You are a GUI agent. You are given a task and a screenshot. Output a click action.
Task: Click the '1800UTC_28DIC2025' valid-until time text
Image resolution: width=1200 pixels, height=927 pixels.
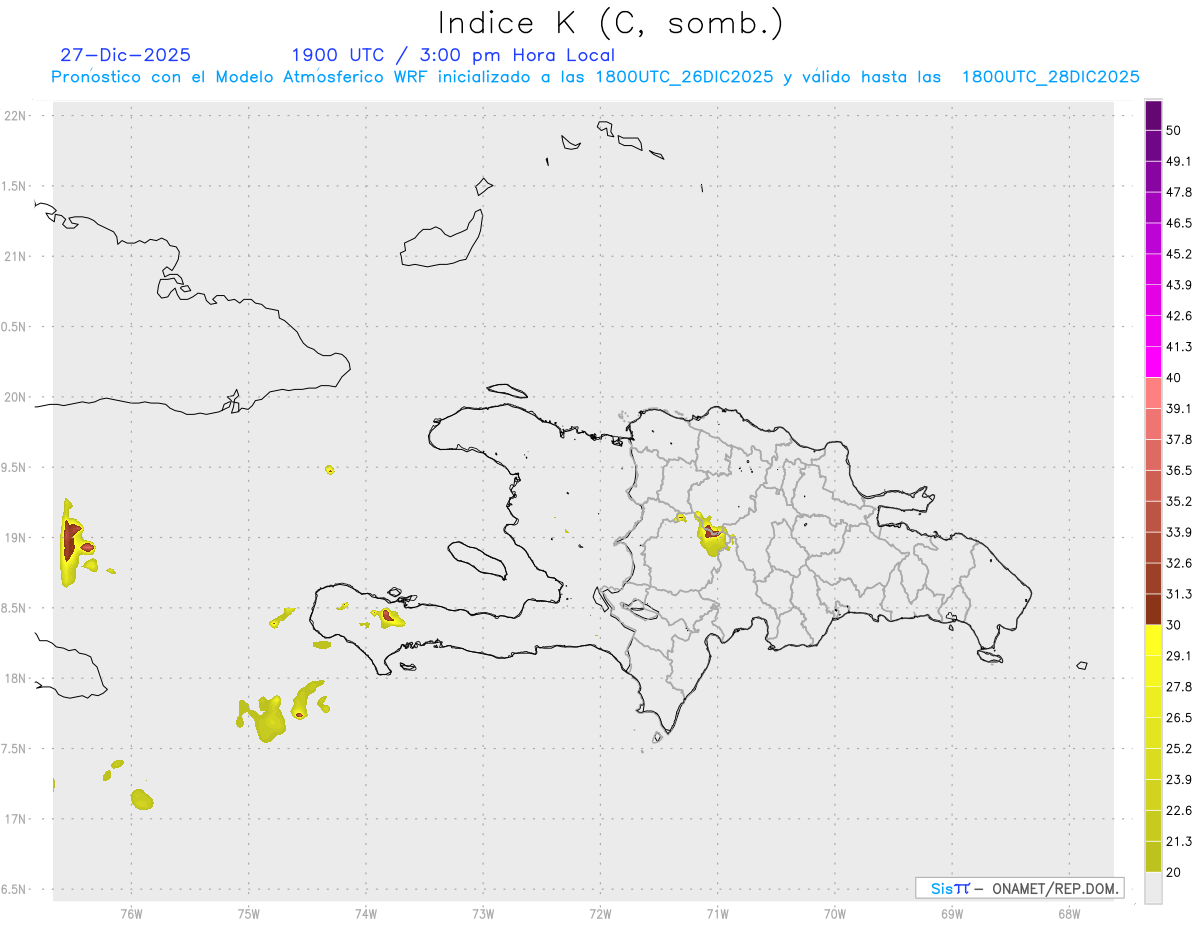coord(1051,77)
